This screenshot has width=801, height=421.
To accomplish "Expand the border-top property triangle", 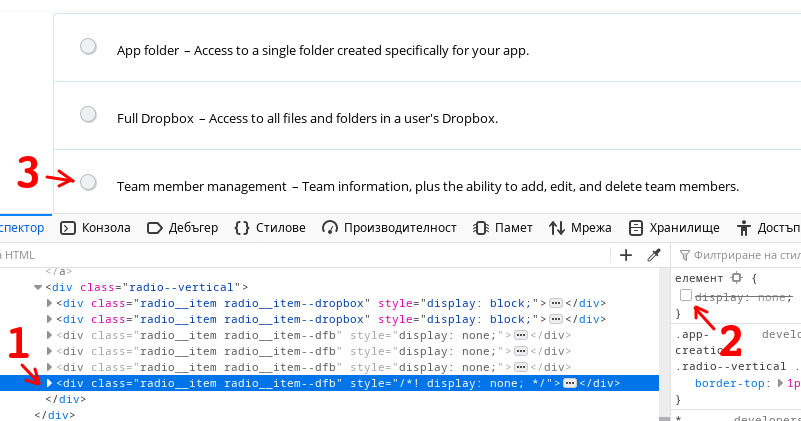I will [x=781, y=383].
